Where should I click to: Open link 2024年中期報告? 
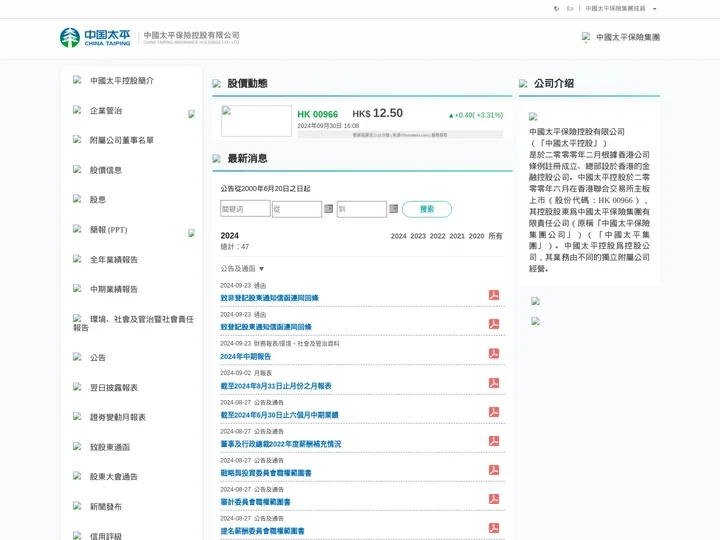[246, 356]
